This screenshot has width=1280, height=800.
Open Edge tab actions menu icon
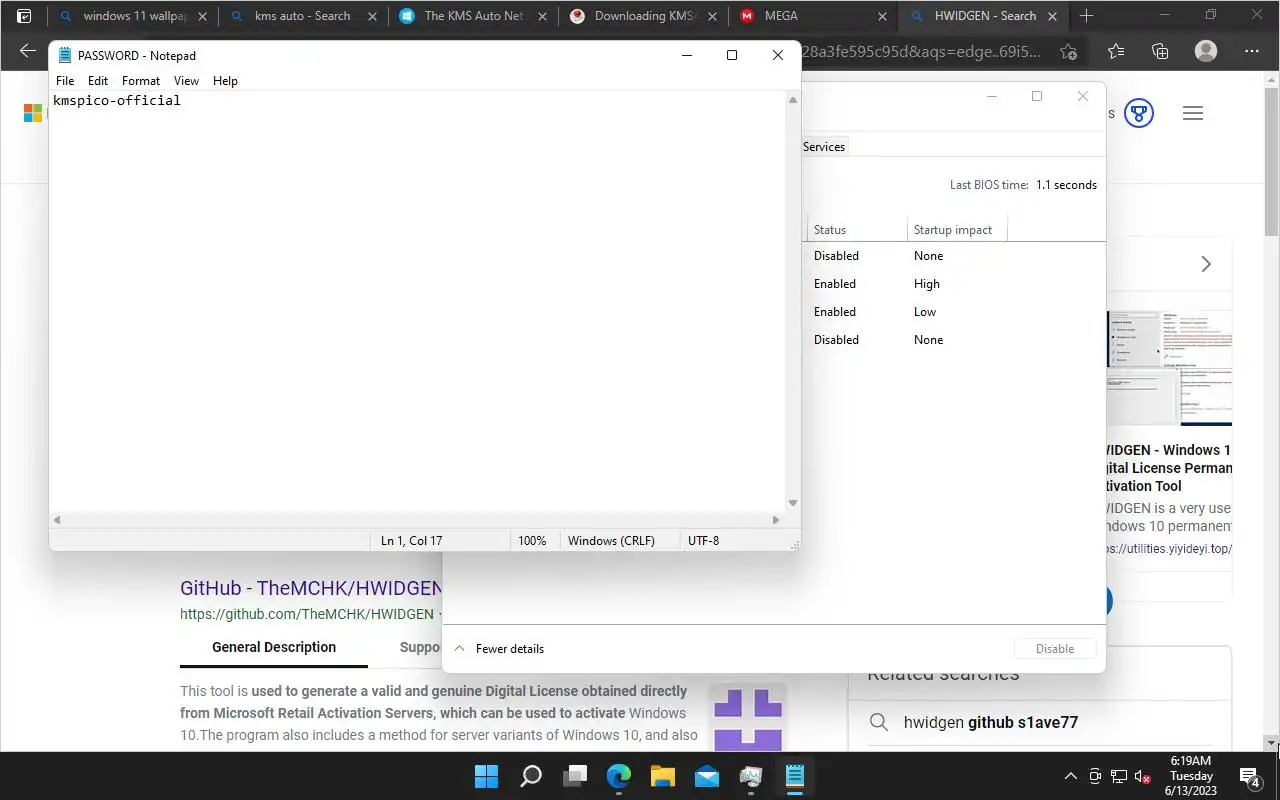pos(24,16)
